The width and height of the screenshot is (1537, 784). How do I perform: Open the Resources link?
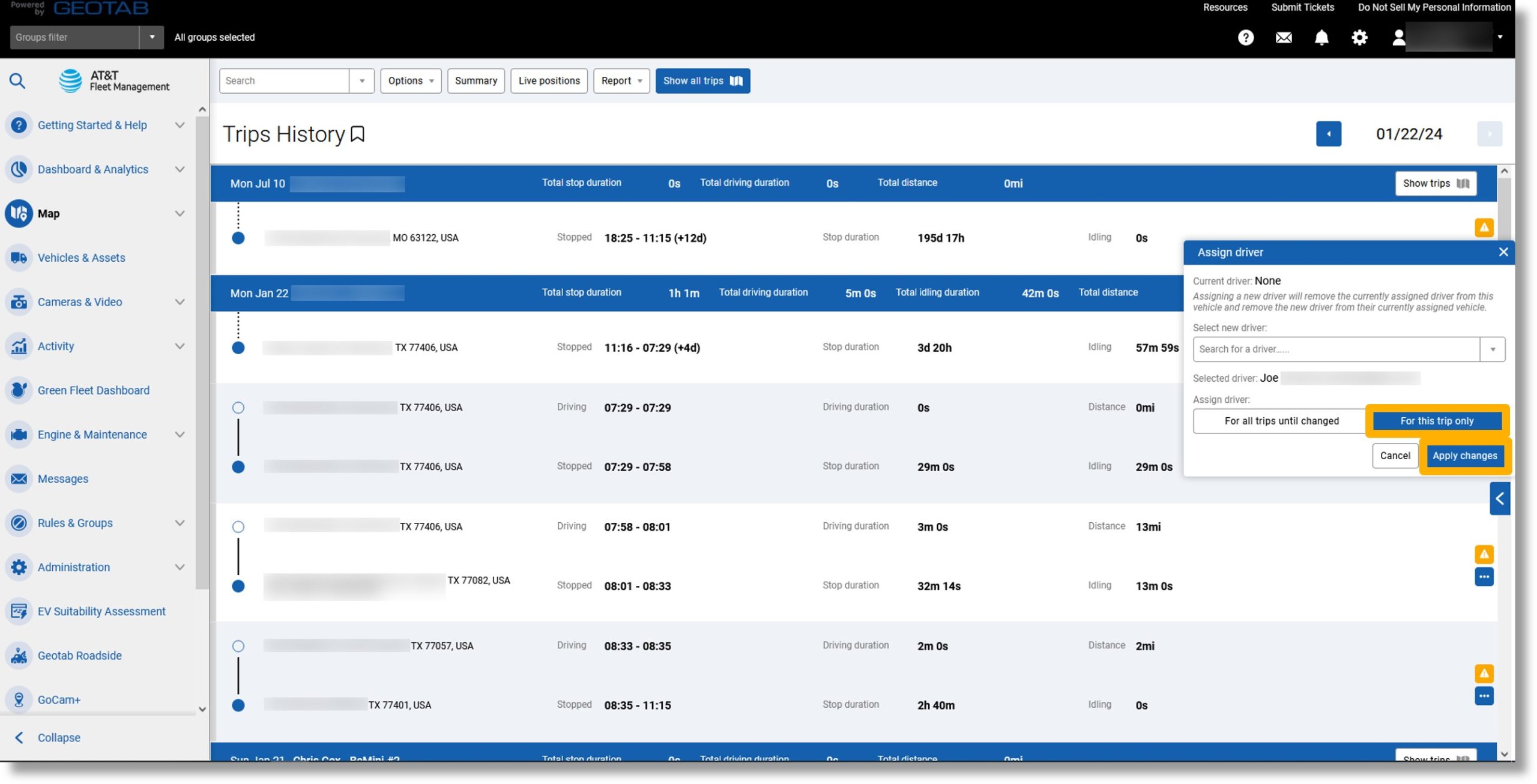tap(1225, 7)
